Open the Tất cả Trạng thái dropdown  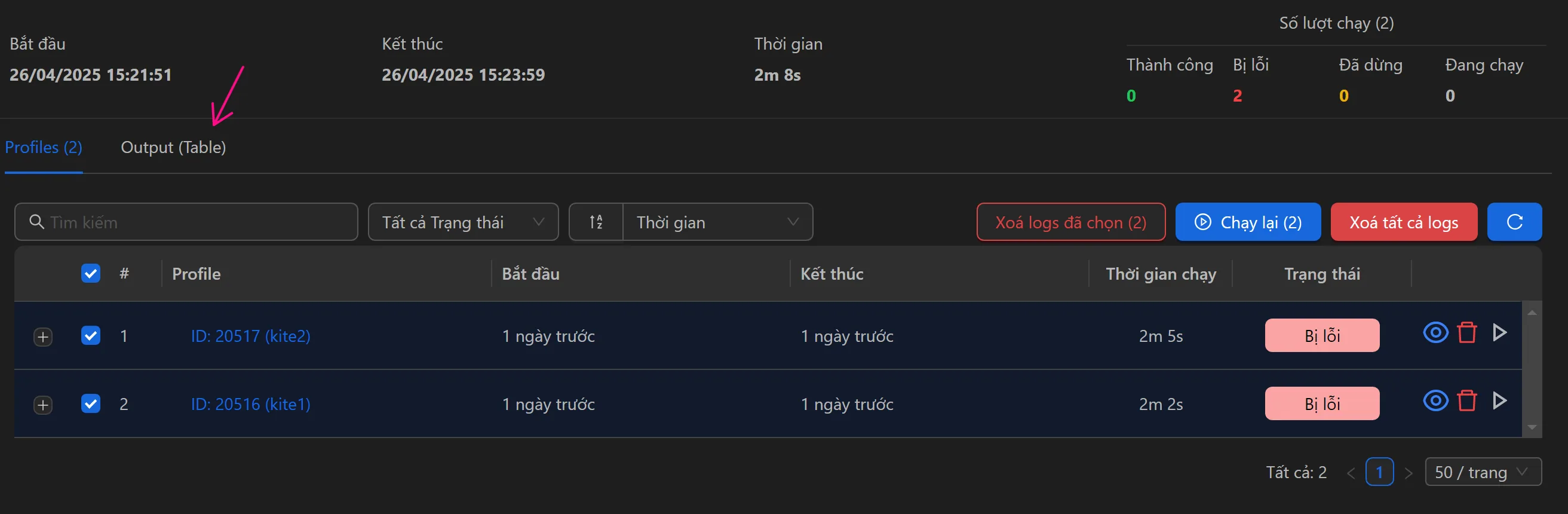tap(462, 222)
